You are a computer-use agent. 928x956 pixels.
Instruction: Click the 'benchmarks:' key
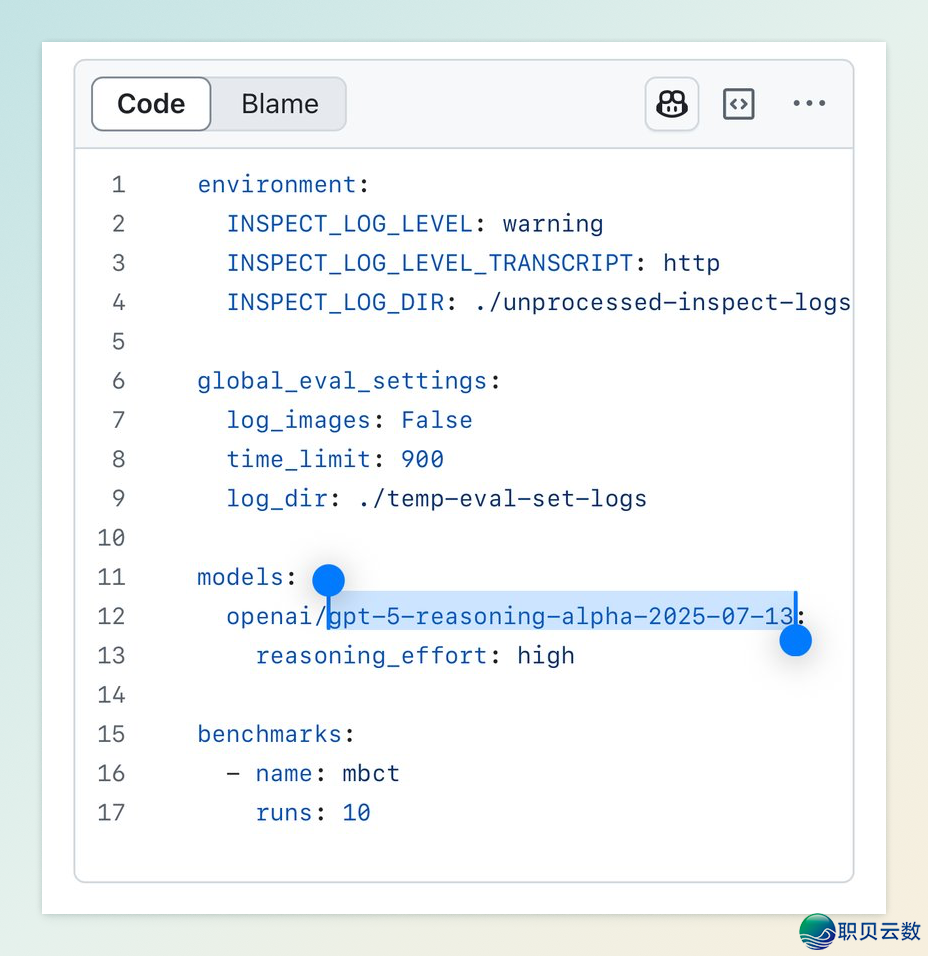276,734
